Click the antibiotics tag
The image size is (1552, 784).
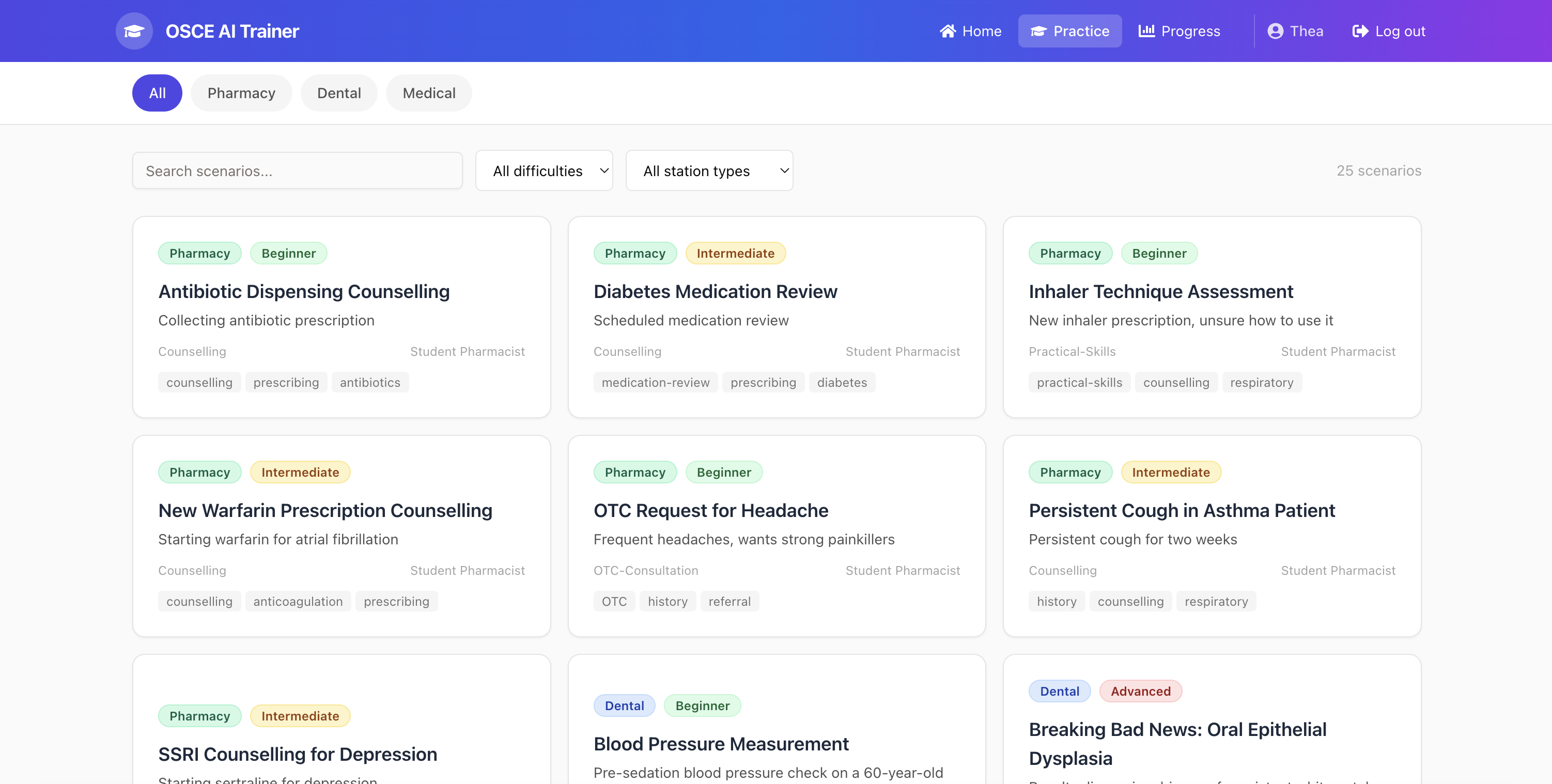tap(370, 382)
